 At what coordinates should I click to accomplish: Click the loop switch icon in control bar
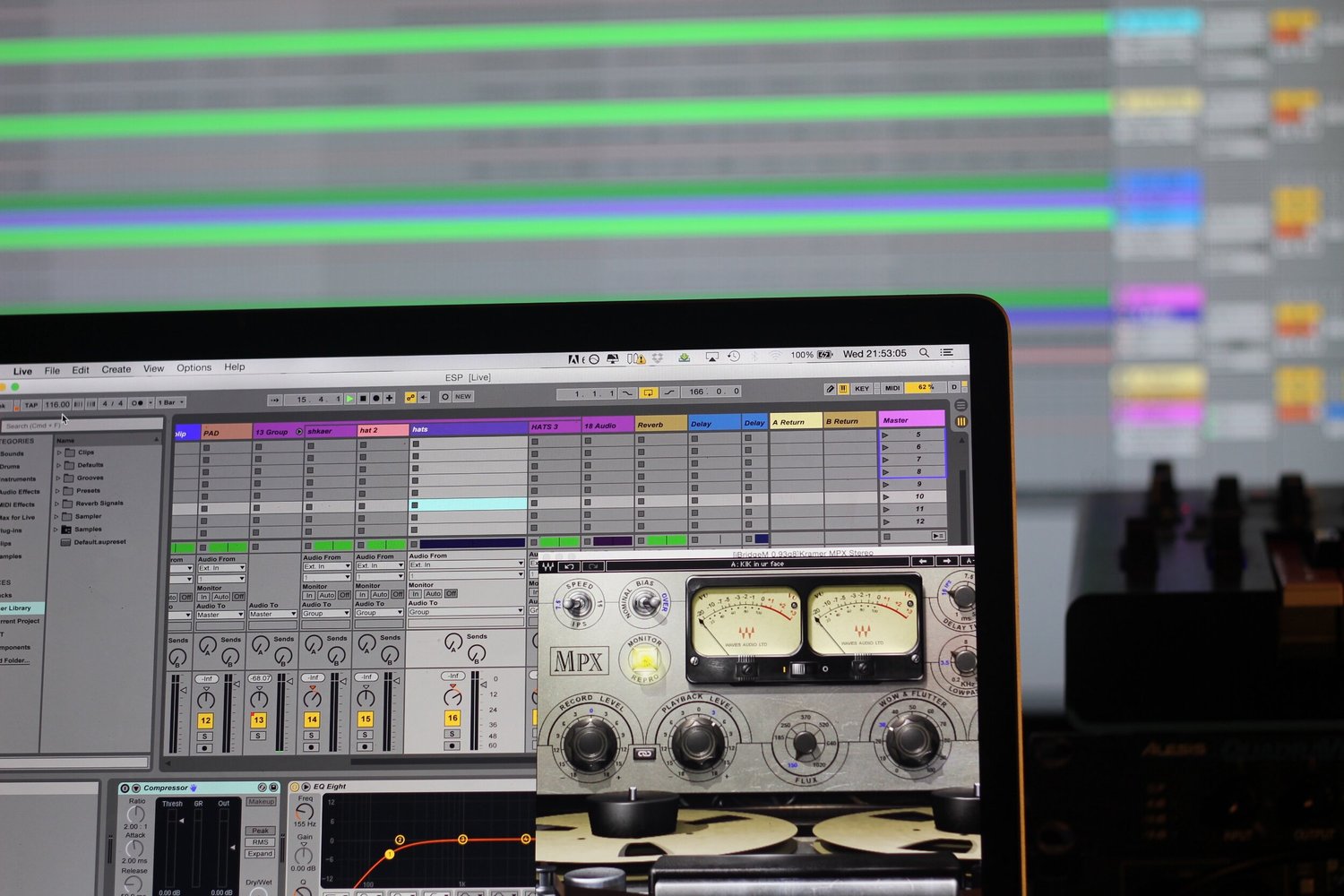click(649, 392)
